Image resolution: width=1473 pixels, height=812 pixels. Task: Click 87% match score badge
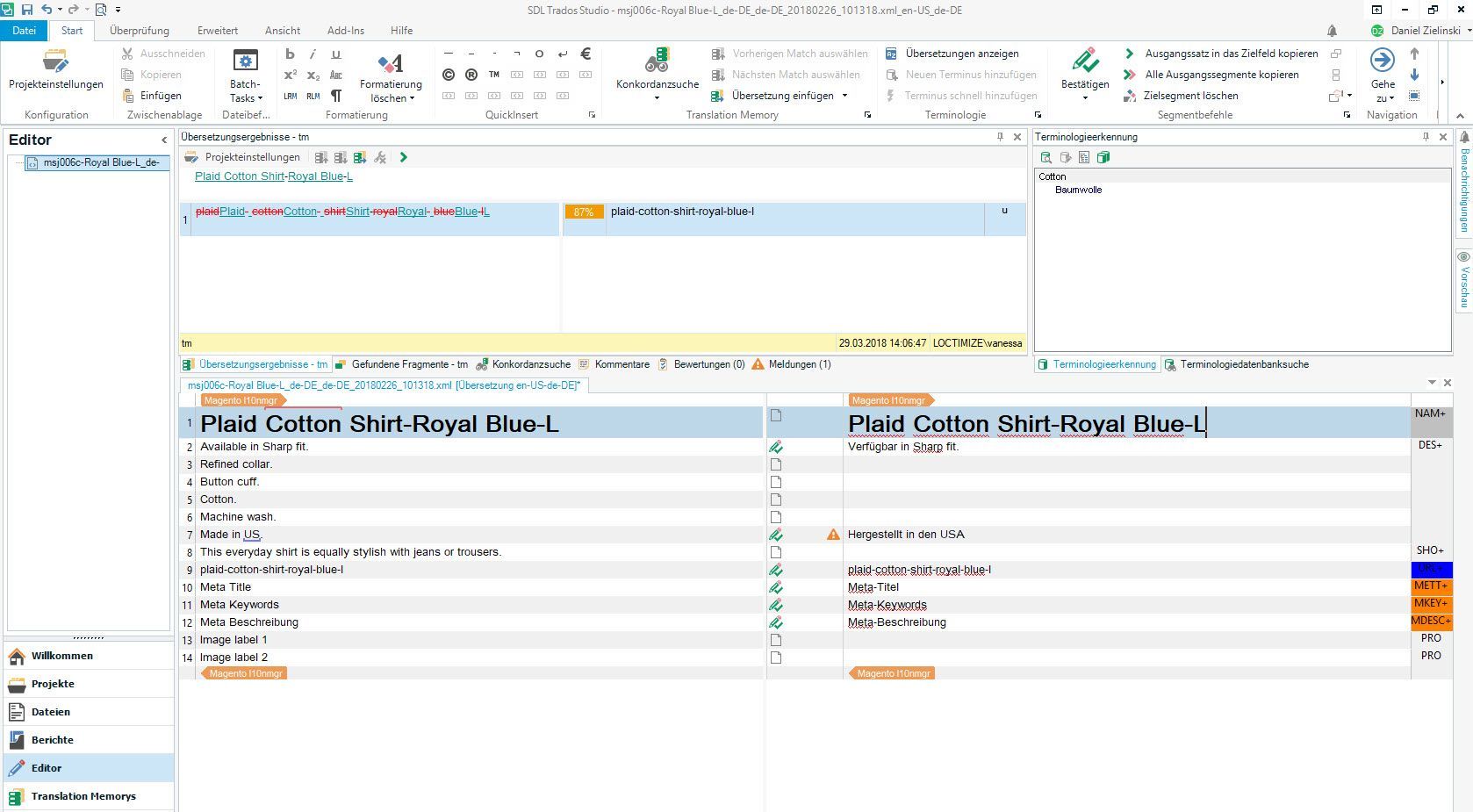pos(584,212)
